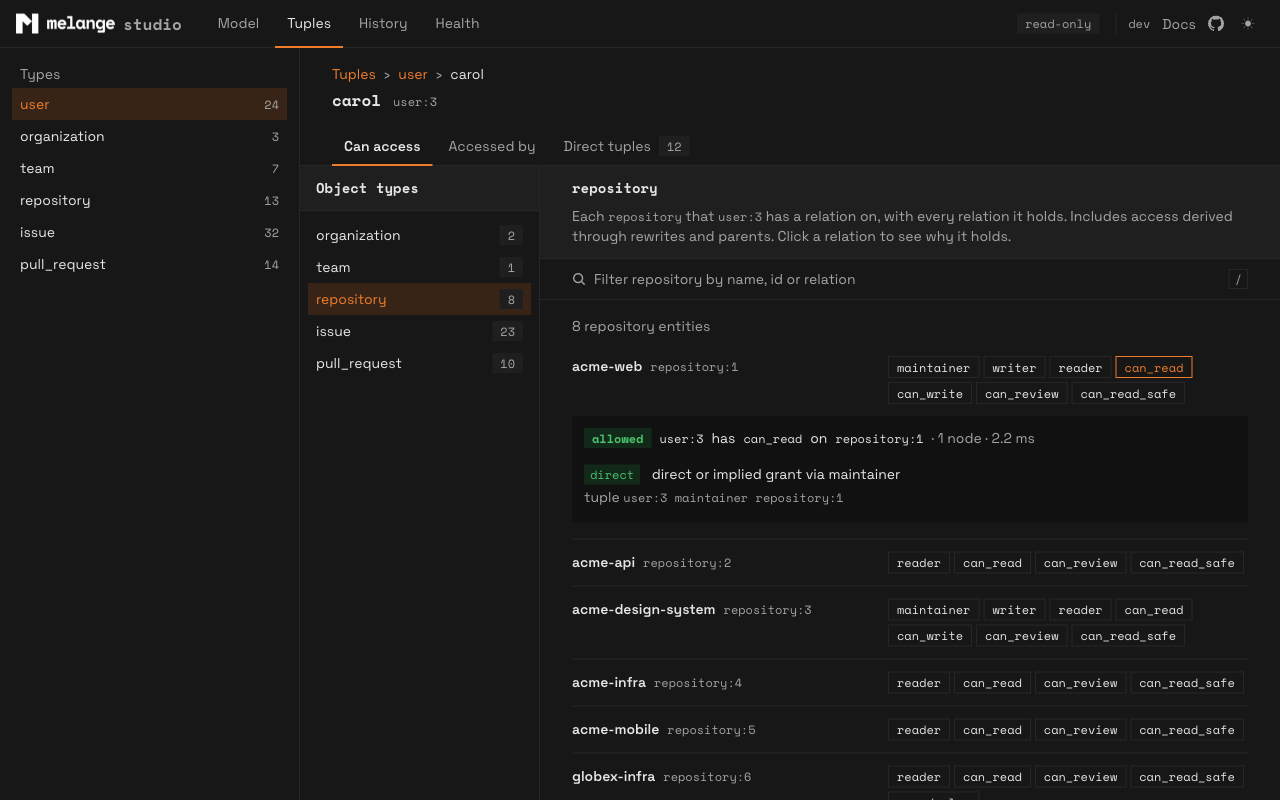Click can_review relation on acme-web
The image size is (1280, 800).
(1022, 394)
